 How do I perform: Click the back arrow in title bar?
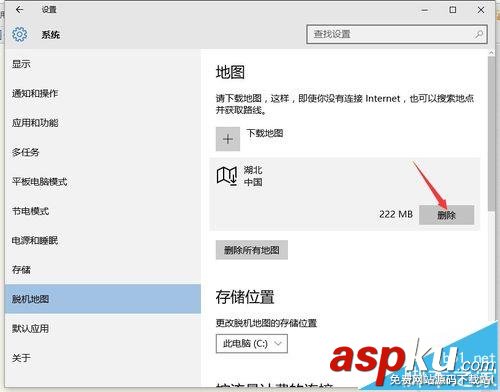(x=19, y=10)
